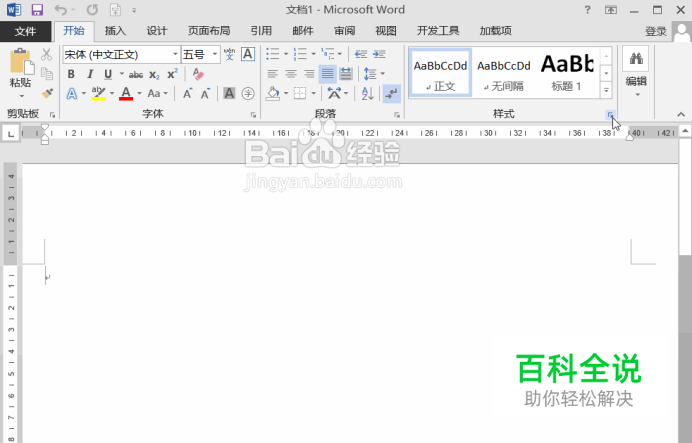This screenshot has height=443, width=692.
Task: Click the Decrease Indent icon
Action: pos(361,54)
